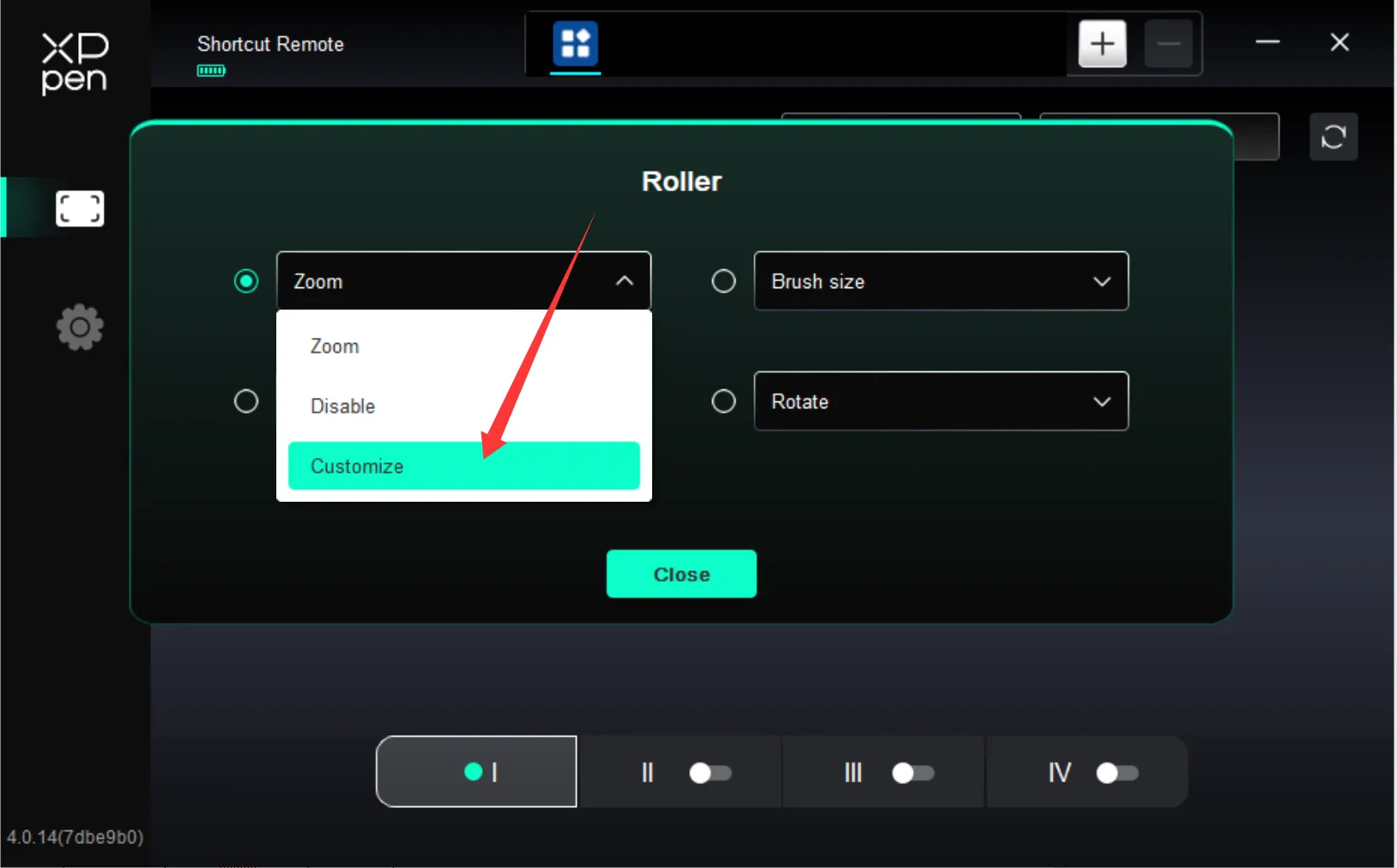Click the Shortcut Remote device name
The width and height of the screenshot is (1397, 868).
click(270, 44)
